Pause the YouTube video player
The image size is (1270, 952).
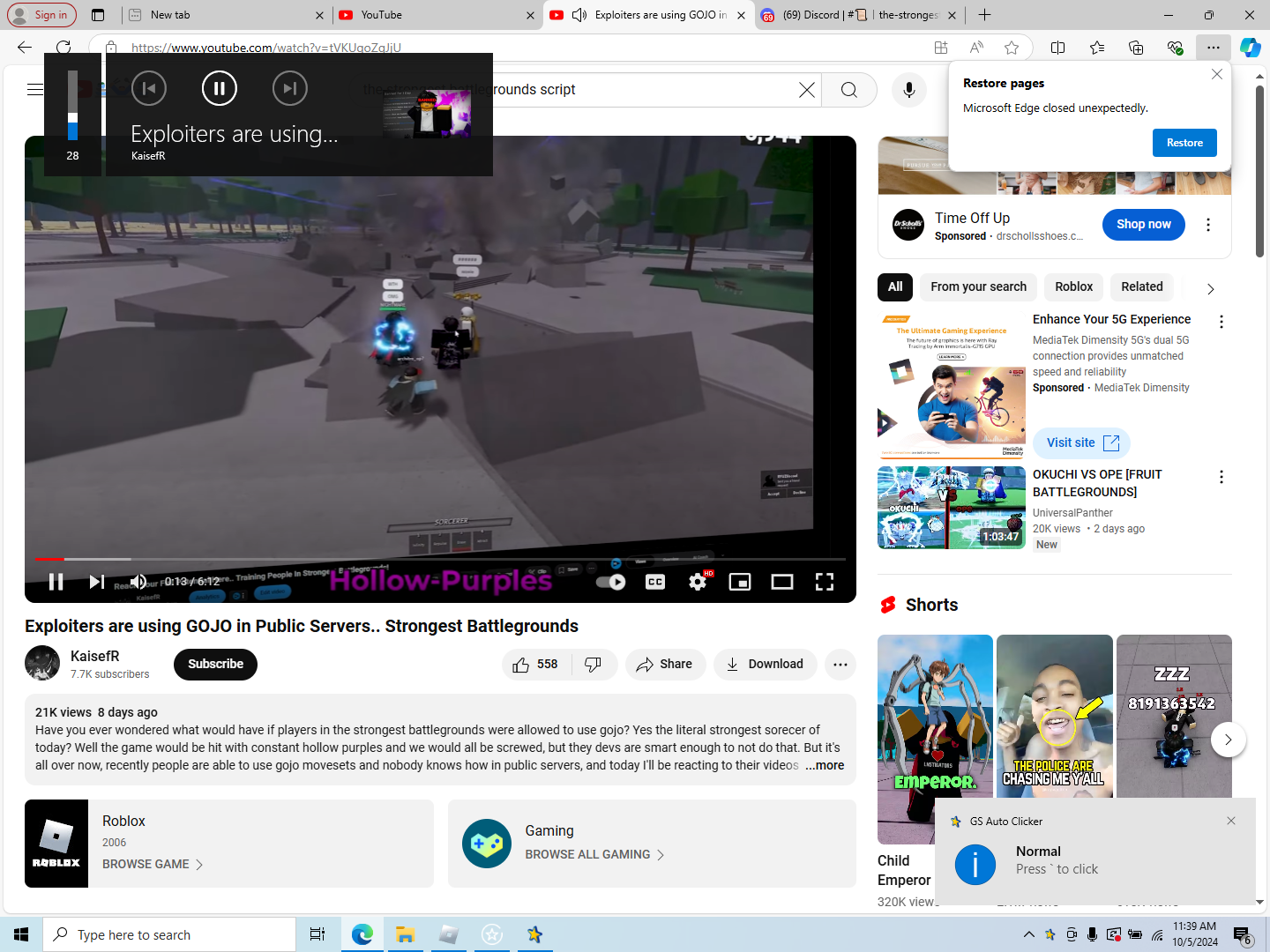56,582
